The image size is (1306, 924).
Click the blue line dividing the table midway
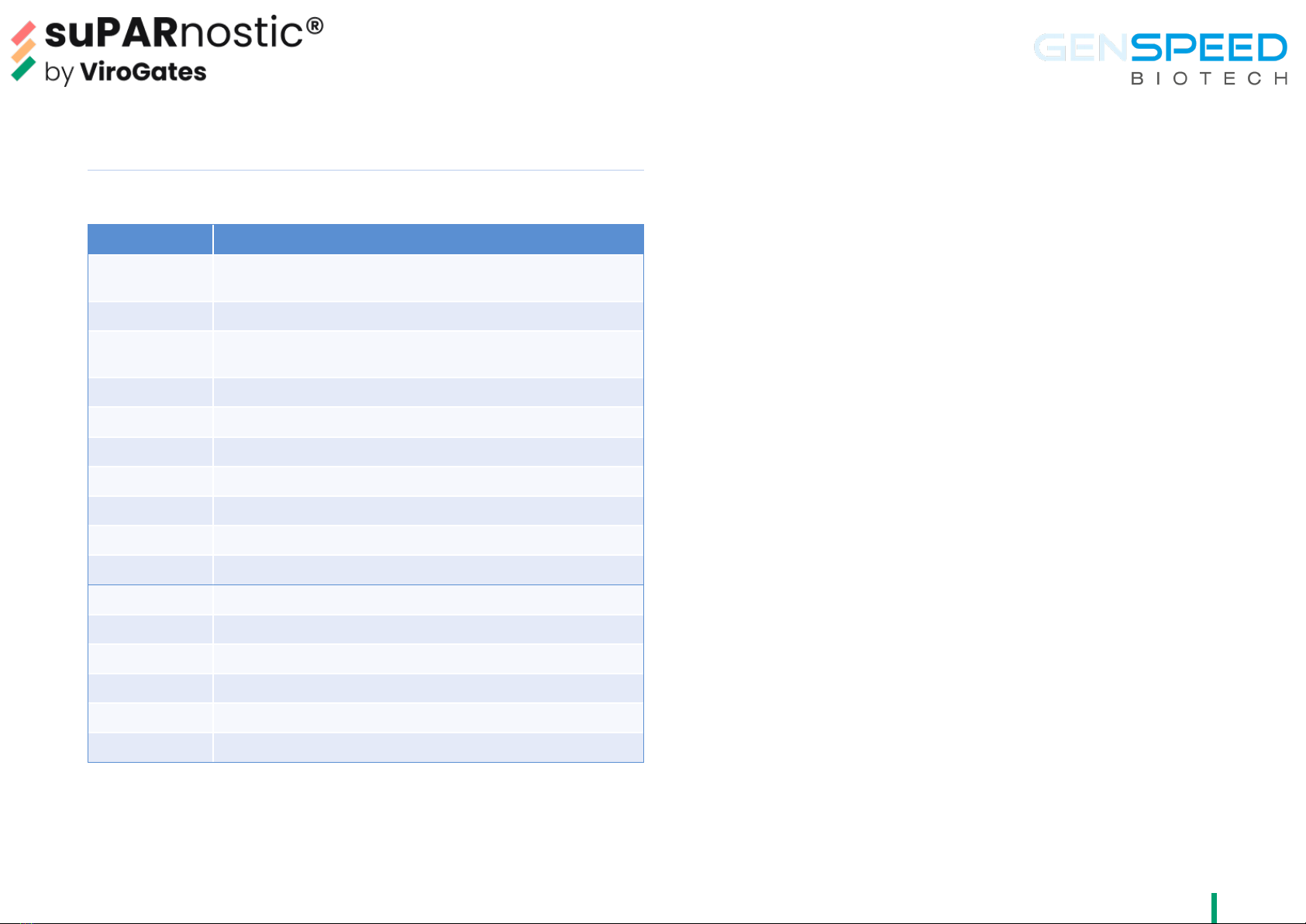365,584
